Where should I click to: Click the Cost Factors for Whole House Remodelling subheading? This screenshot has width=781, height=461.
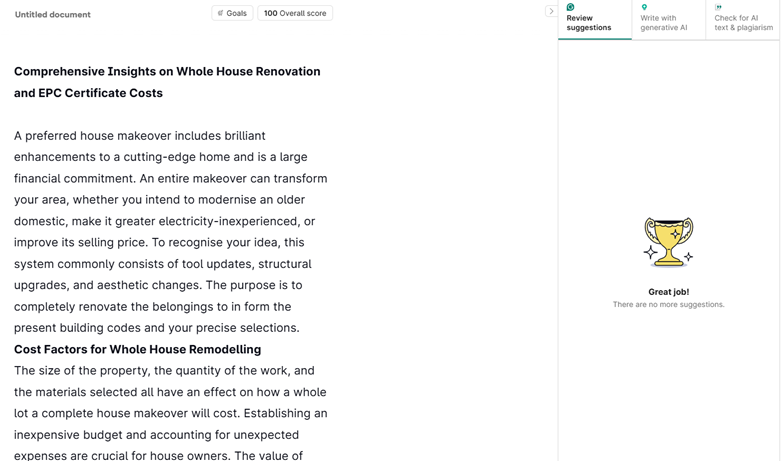[x=137, y=350]
